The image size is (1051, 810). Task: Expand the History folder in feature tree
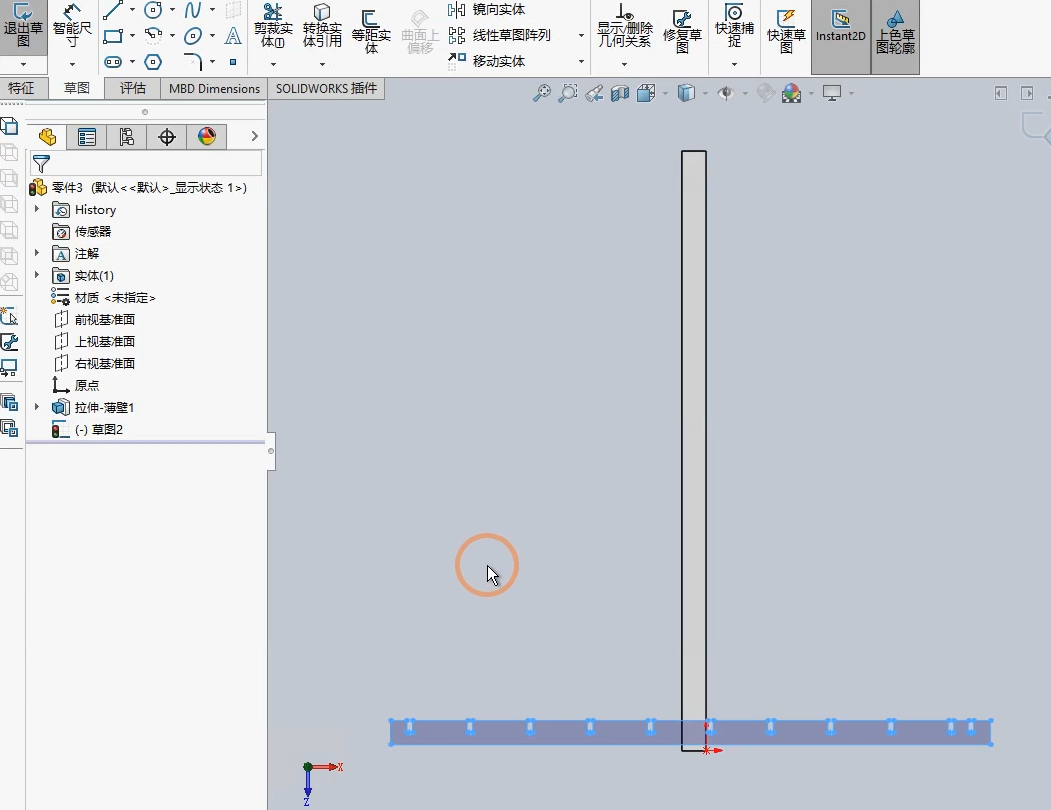tap(37, 210)
